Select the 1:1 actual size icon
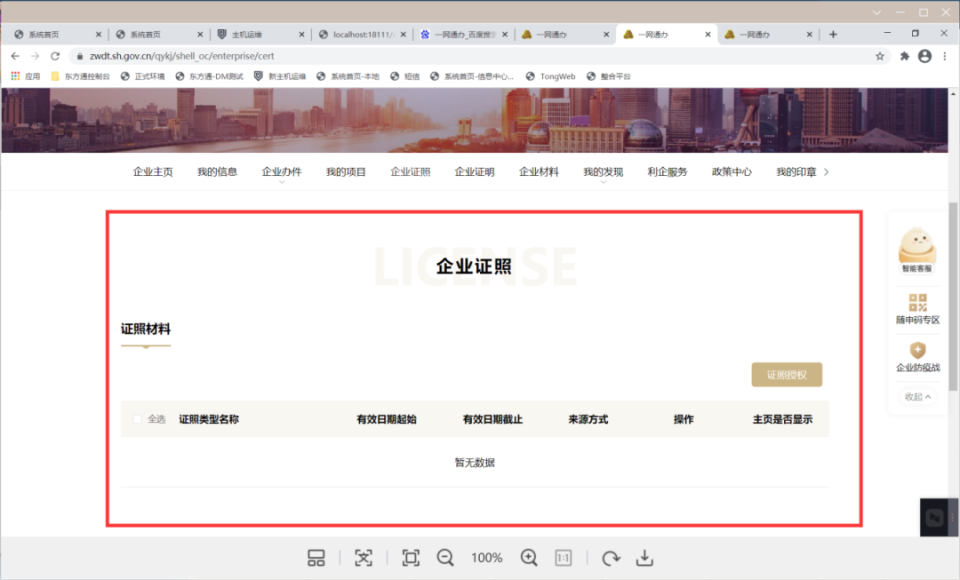The width and height of the screenshot is (960, 580). pyautogui.click(x=563, y=558)
